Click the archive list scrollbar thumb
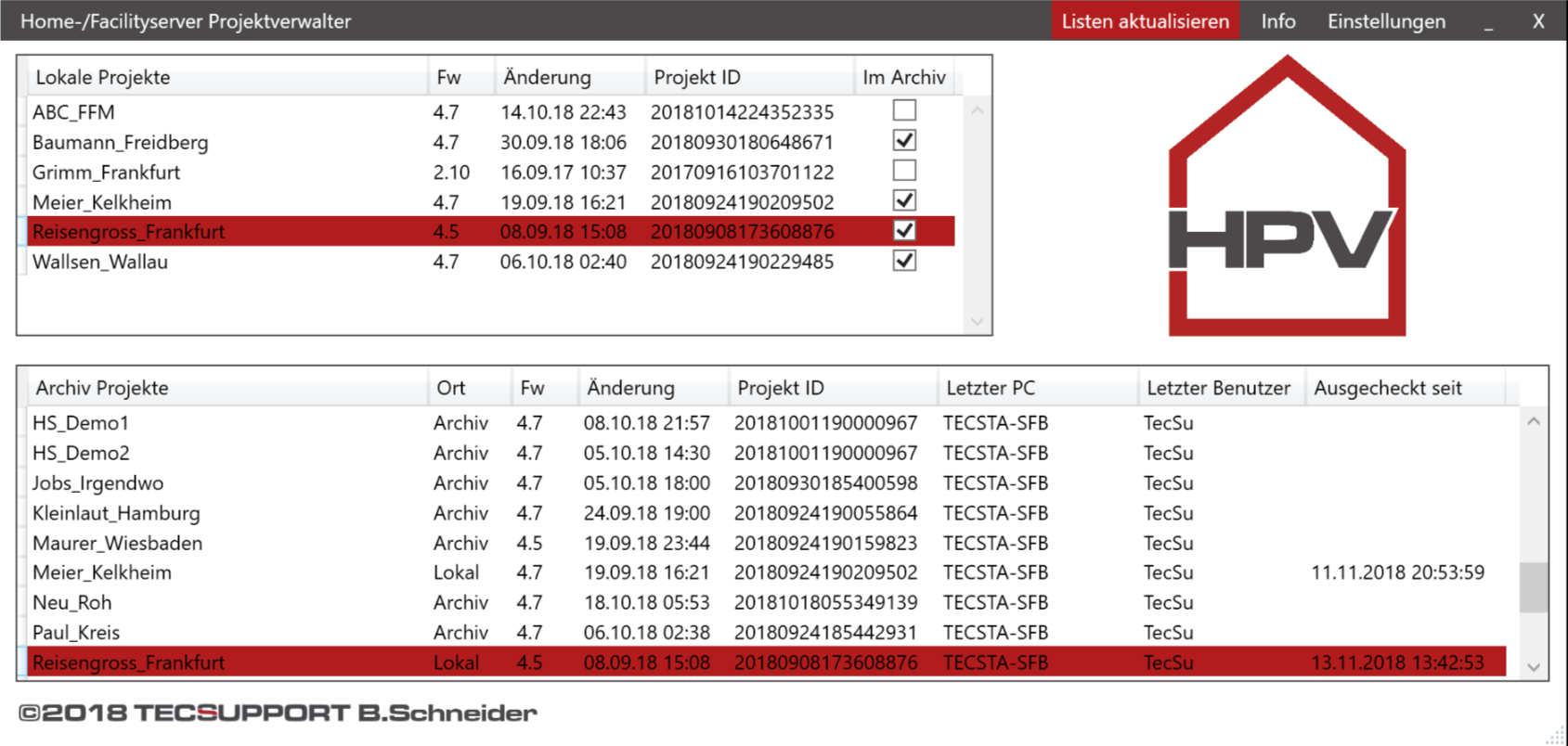 click(1534, 587)
